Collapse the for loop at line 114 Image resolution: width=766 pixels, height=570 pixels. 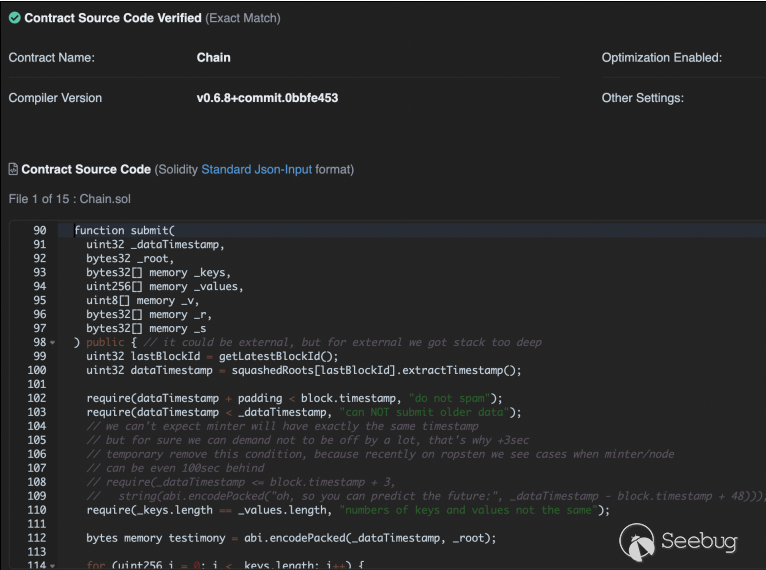[x=52, y=566]
